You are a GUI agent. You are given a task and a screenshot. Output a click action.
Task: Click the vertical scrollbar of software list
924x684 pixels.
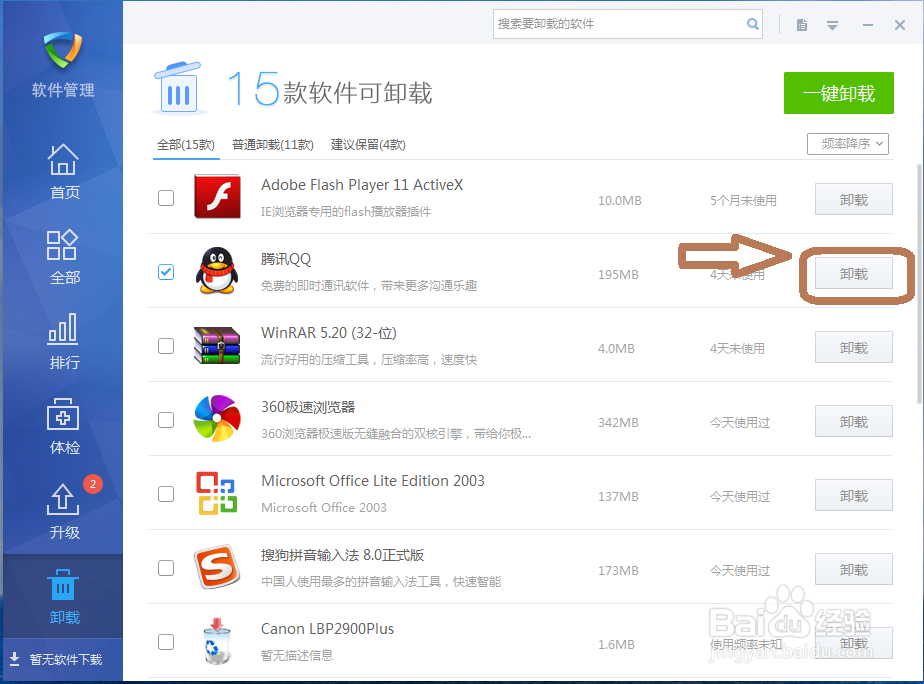919,283
